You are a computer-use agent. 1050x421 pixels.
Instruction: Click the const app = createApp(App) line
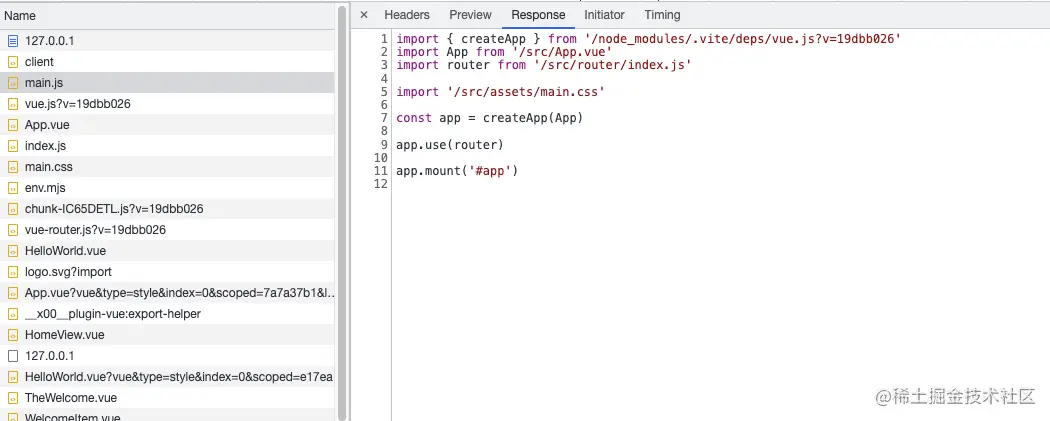[490, 118]
